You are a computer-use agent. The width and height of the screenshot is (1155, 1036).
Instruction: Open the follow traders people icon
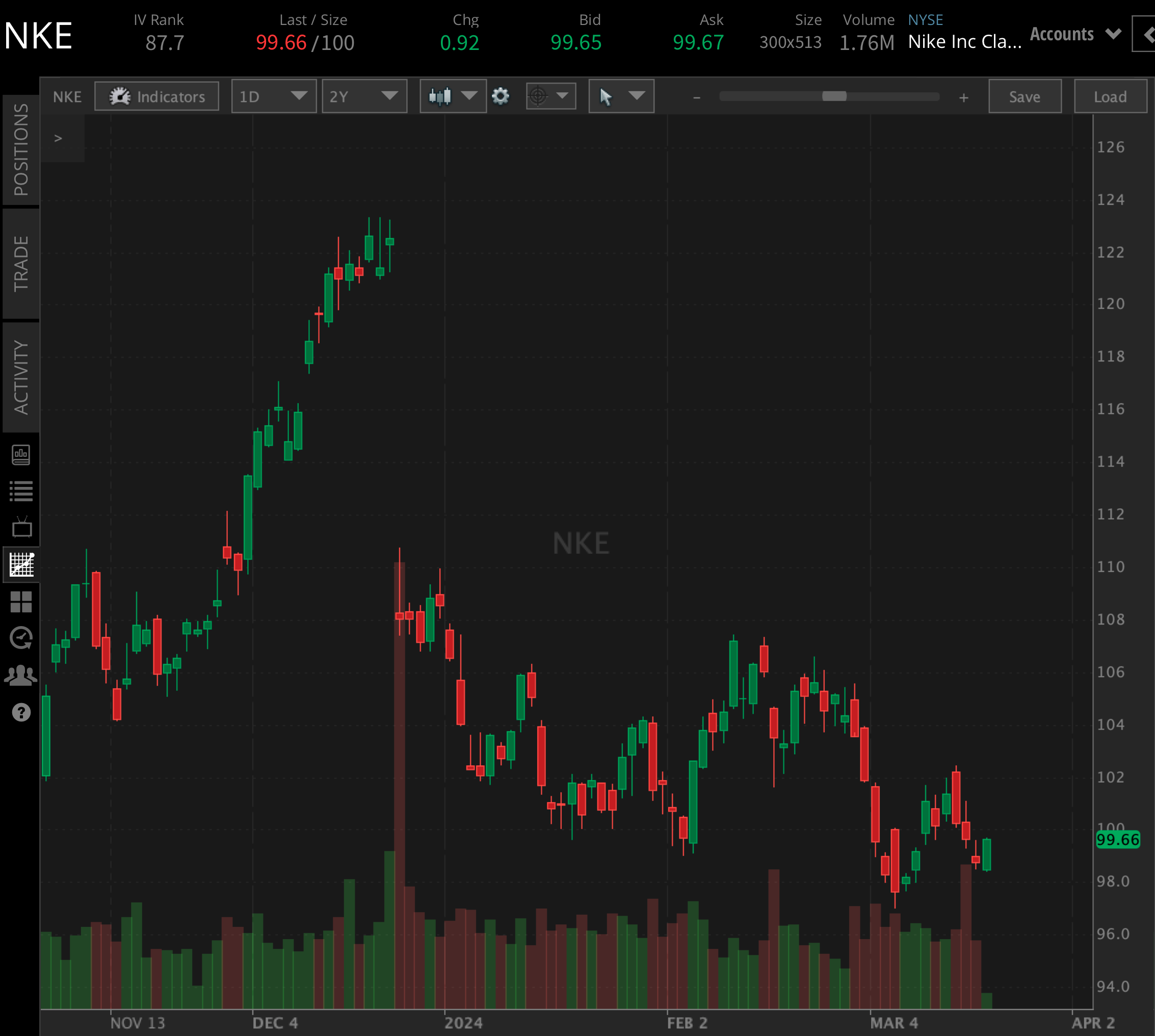click(20, 676)
